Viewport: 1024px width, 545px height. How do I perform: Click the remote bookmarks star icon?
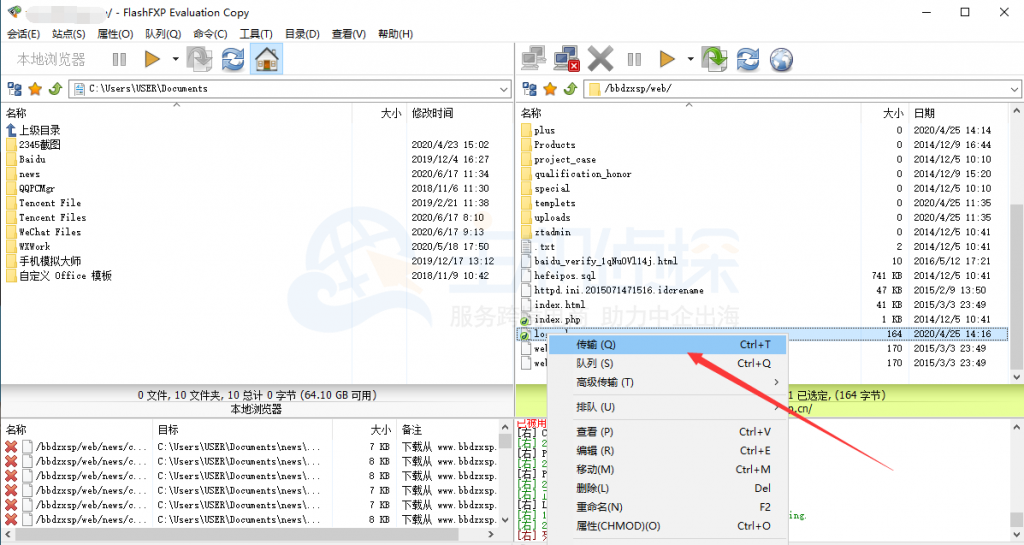550,89
